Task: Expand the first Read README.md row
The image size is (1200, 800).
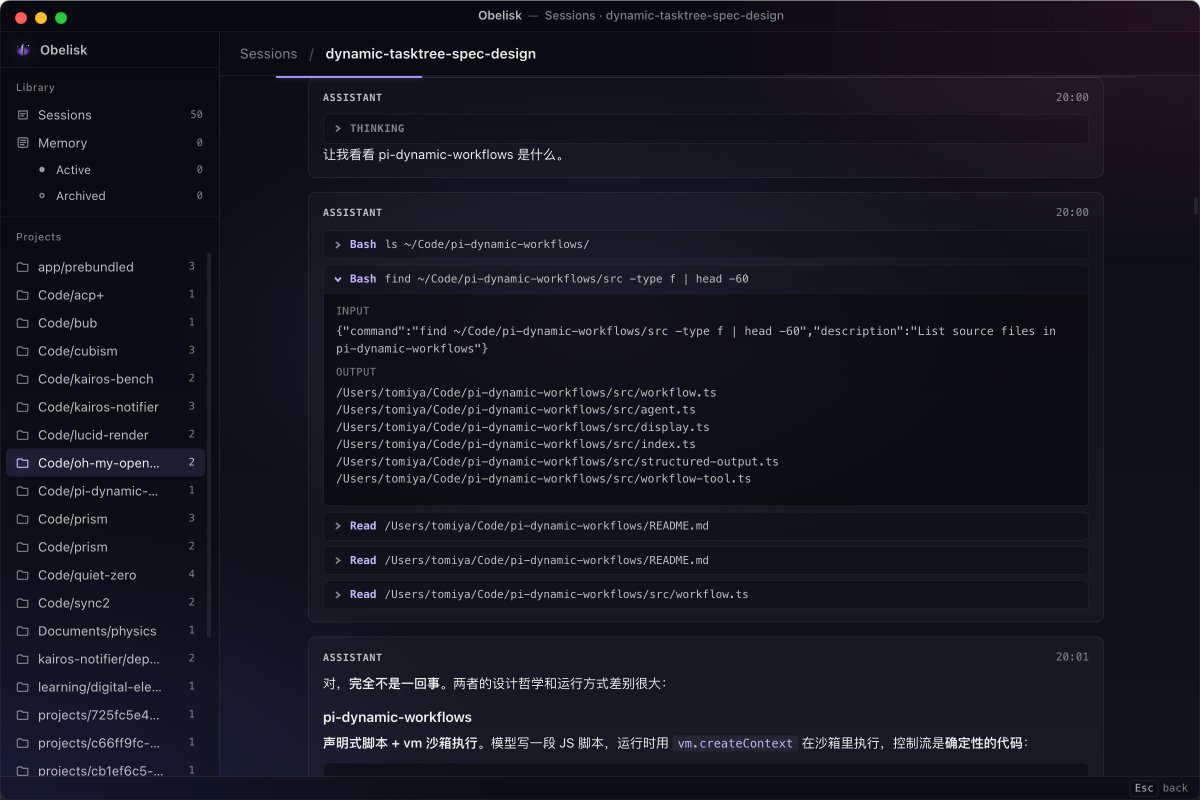Action: [x=705, y=526]
